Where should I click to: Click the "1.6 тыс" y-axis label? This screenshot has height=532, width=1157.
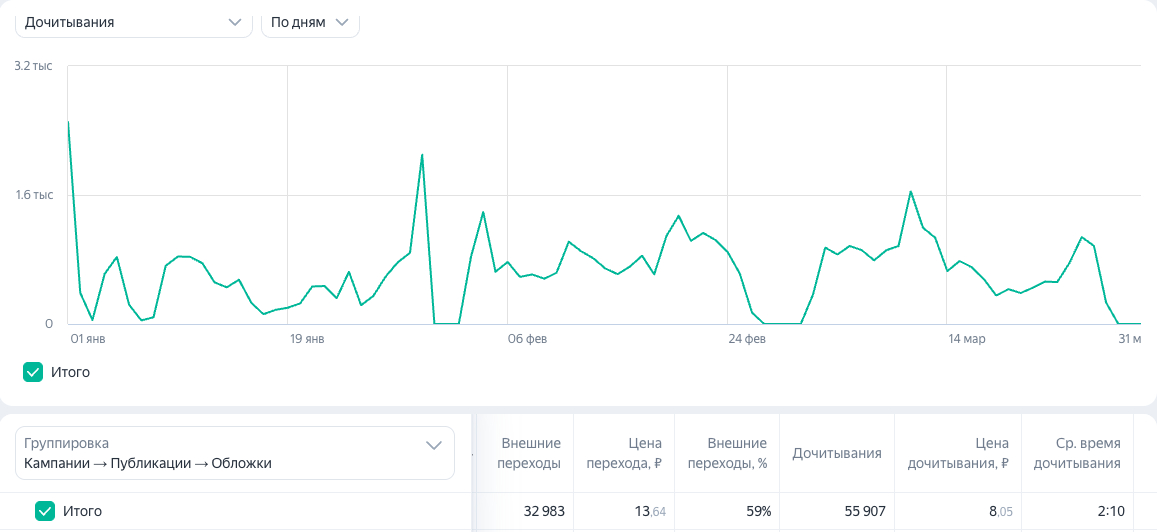[x=34, y=195]
